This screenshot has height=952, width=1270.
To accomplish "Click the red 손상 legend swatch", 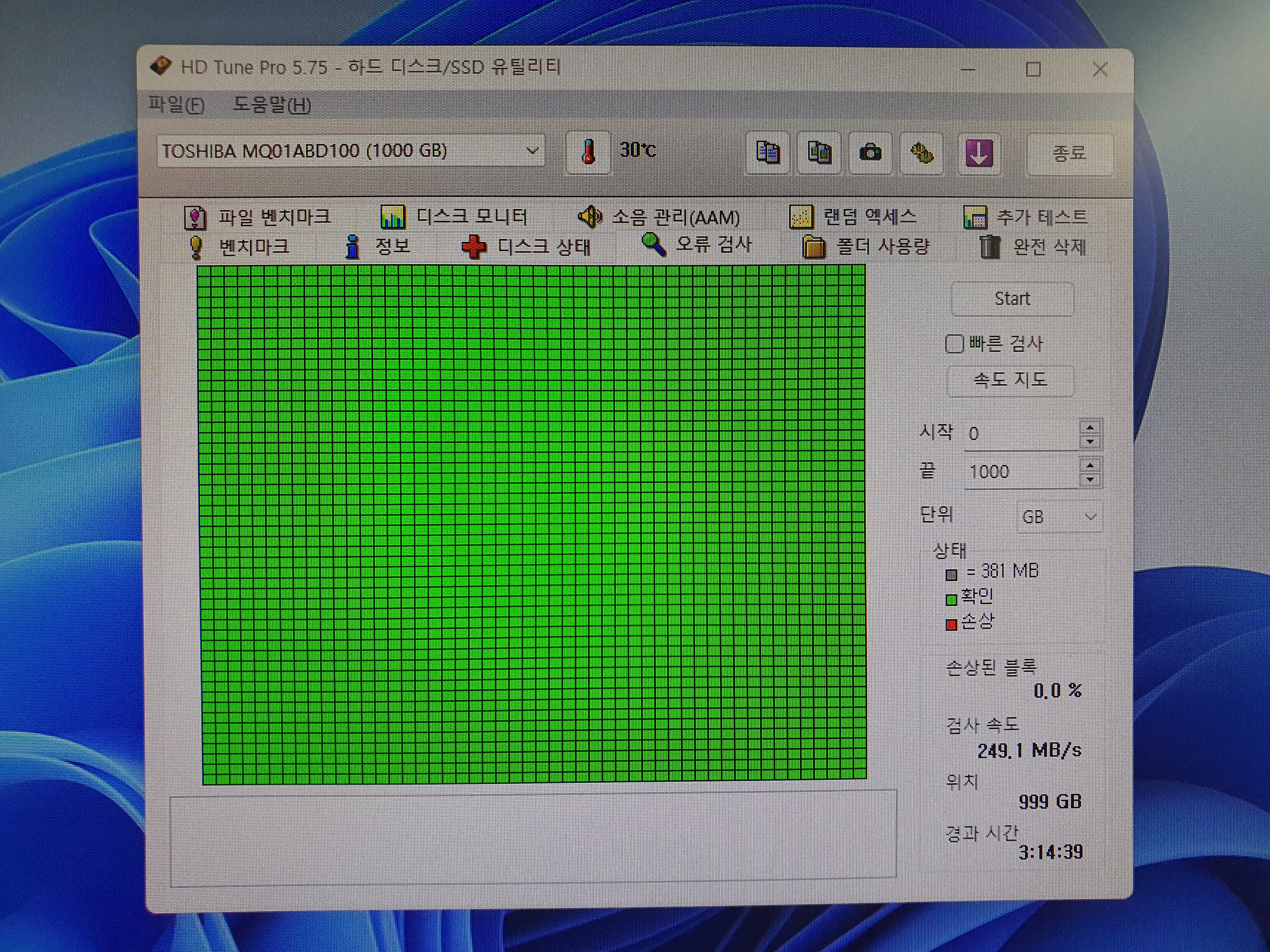I will [951, 624].
